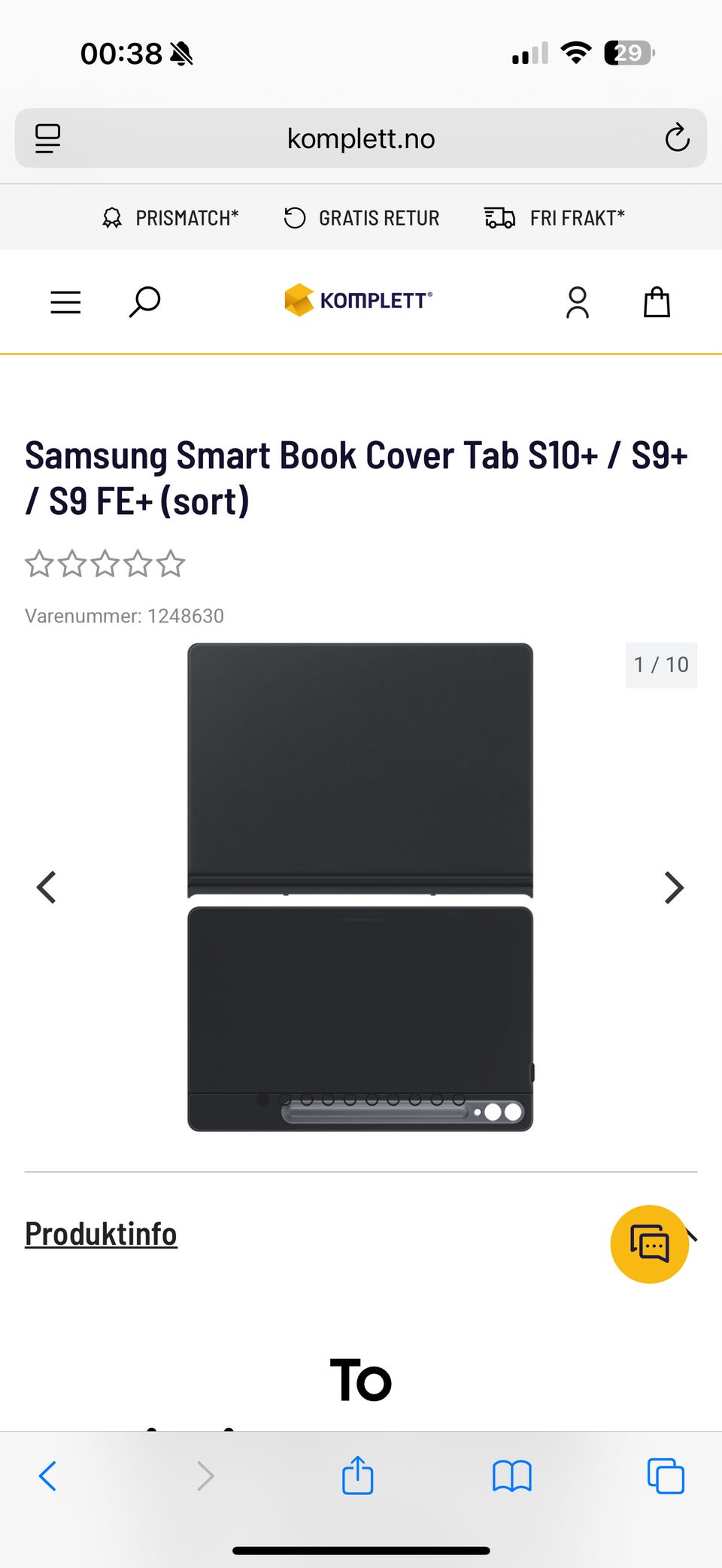This screenshot has height=1568, width=722.
Task: Tap the search magnifier icon
Action: point(144,301)
